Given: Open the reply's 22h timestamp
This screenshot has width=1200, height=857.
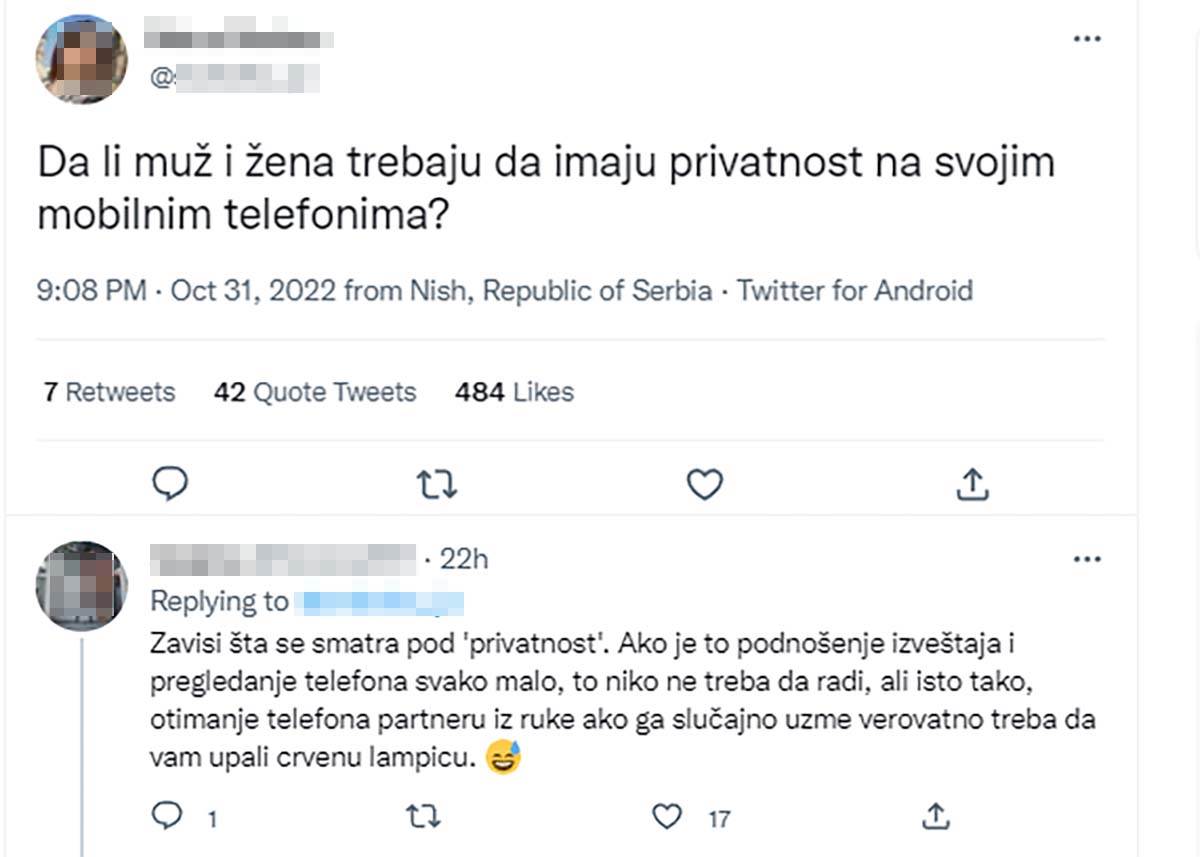Looking at the screenshot, I should [x=464, y=559].
